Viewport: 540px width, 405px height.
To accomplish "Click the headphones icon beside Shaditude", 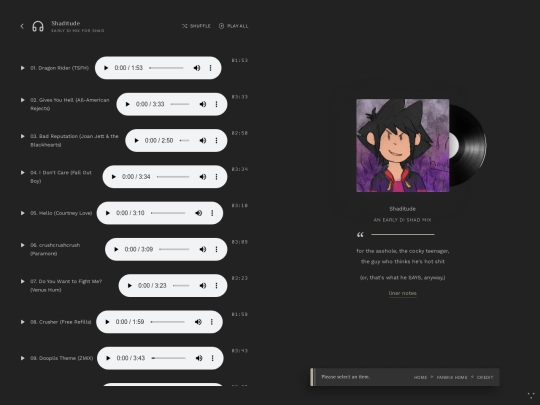I will [38, 27].
